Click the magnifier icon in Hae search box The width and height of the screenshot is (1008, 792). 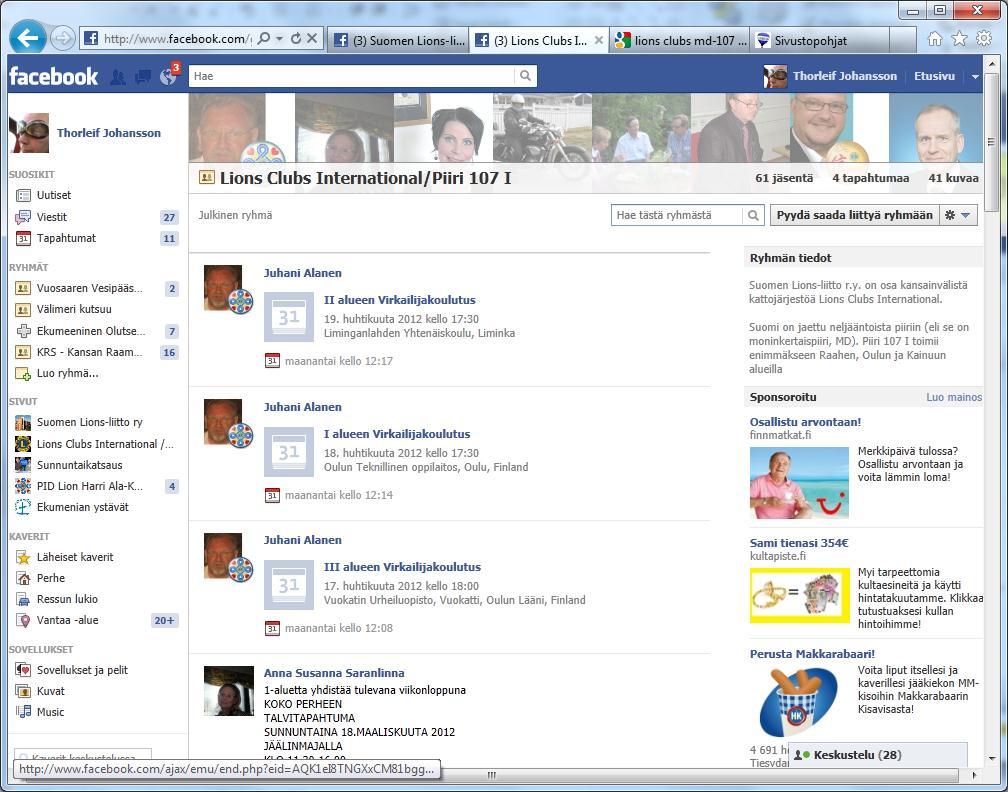525,76
